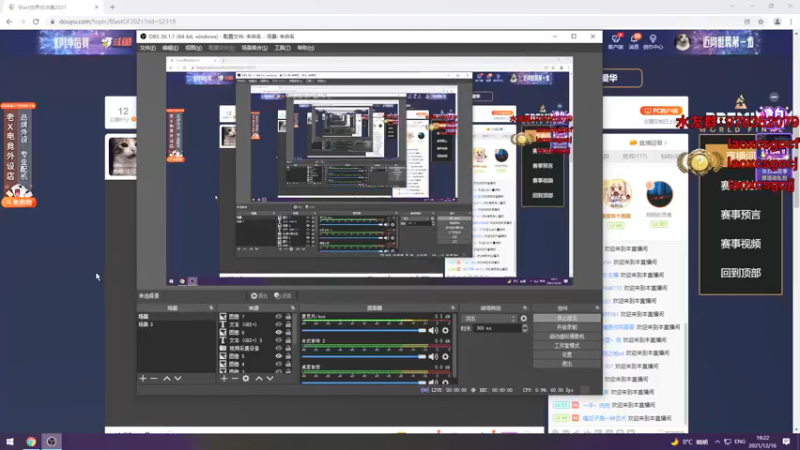Remove the selected scene with the minus icon
Viewport: 800px width, 450px height.
154,379
